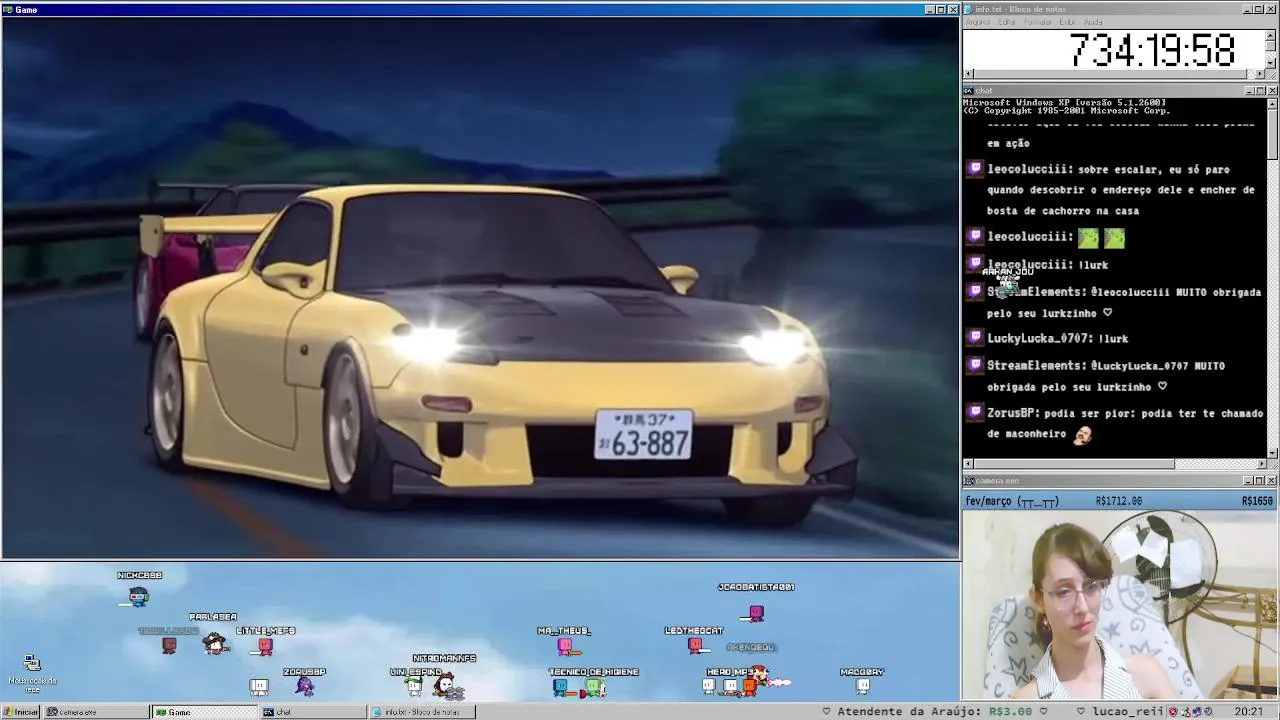Click chat window horizontal scrollbar thumb
Screen dimensions: 1280x720
click(1073, 464)
